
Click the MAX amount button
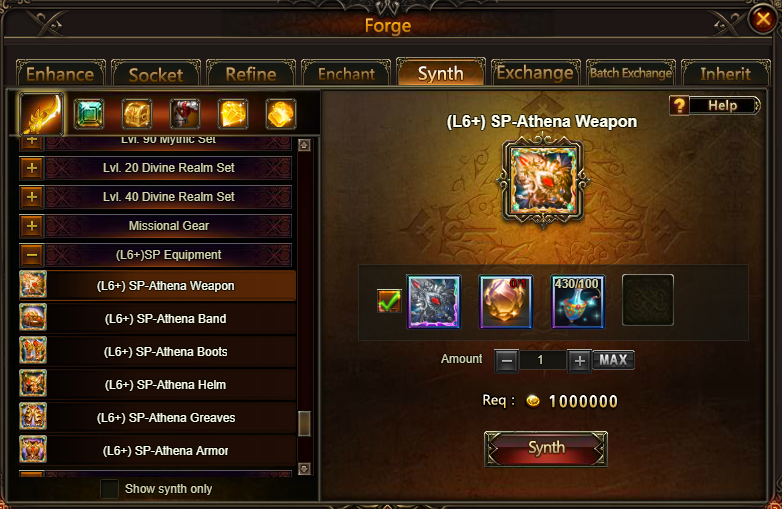pos(613,360)
